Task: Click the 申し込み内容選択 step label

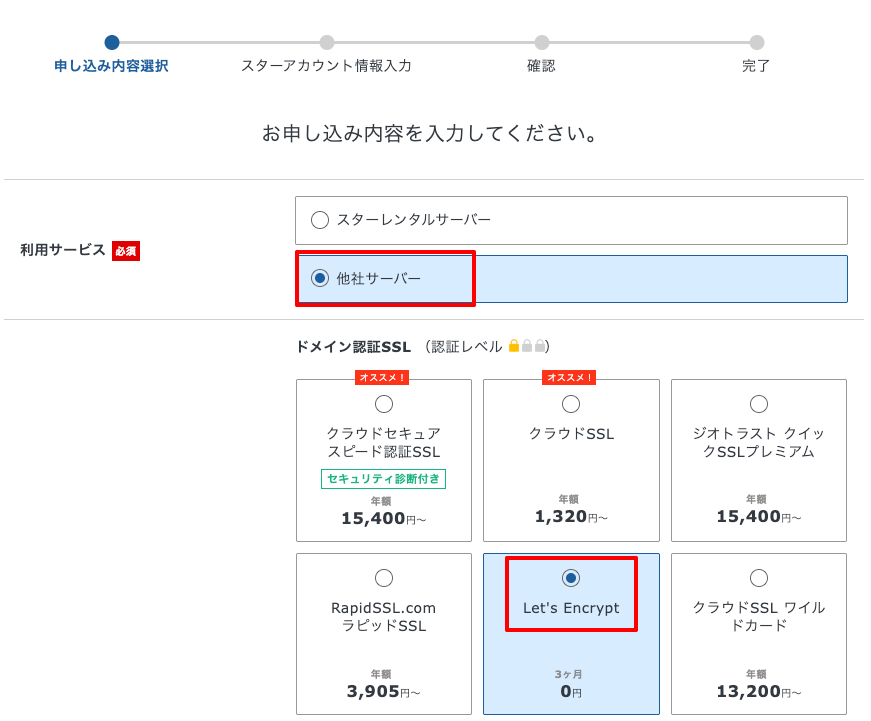Action: 111,66
